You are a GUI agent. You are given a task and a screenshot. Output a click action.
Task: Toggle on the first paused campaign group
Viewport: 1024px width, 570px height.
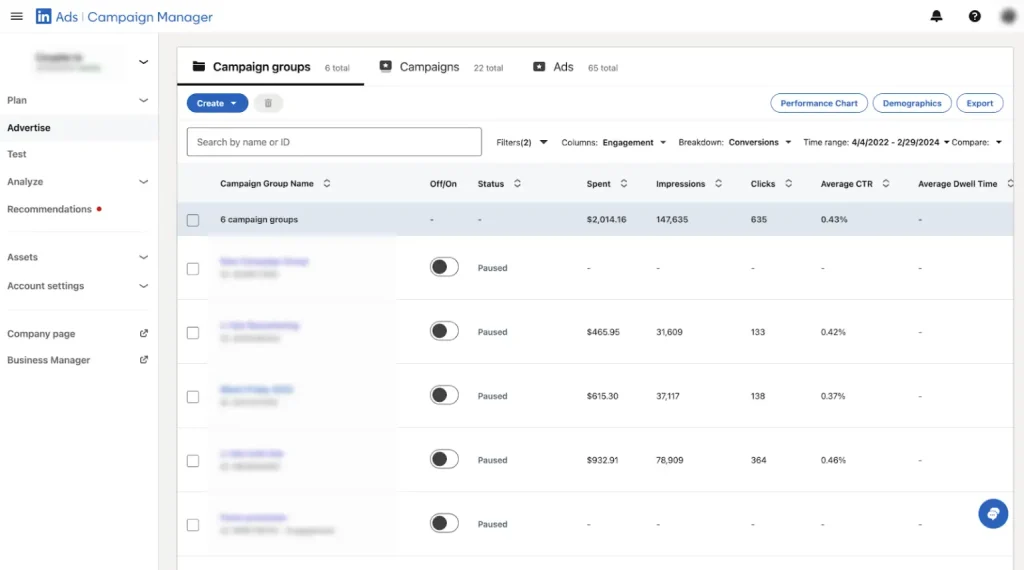444,267
